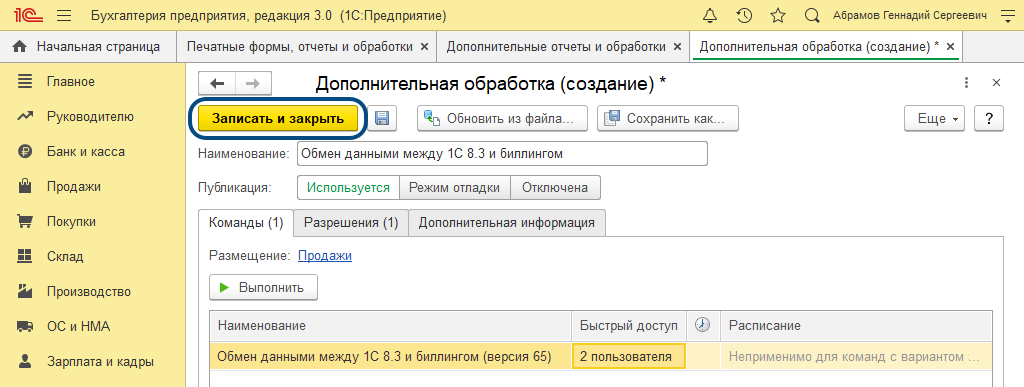Screen dimensions: 1024x387
Task: Click the Неприменимо для команд schedule cell
Action: (x=856, y=357)
